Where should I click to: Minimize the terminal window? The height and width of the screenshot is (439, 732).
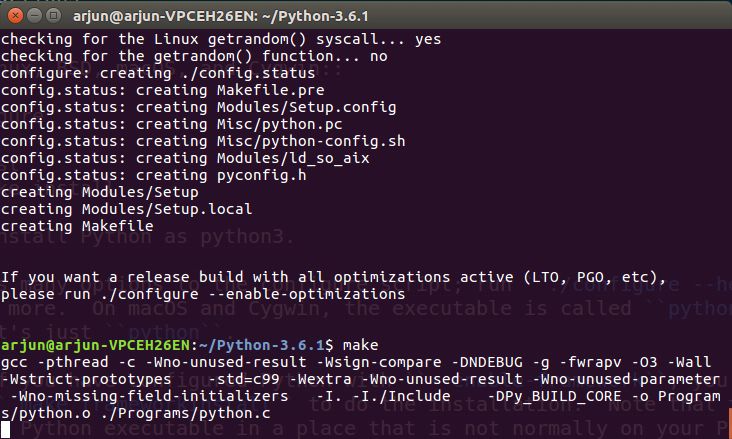pos(35,16)
